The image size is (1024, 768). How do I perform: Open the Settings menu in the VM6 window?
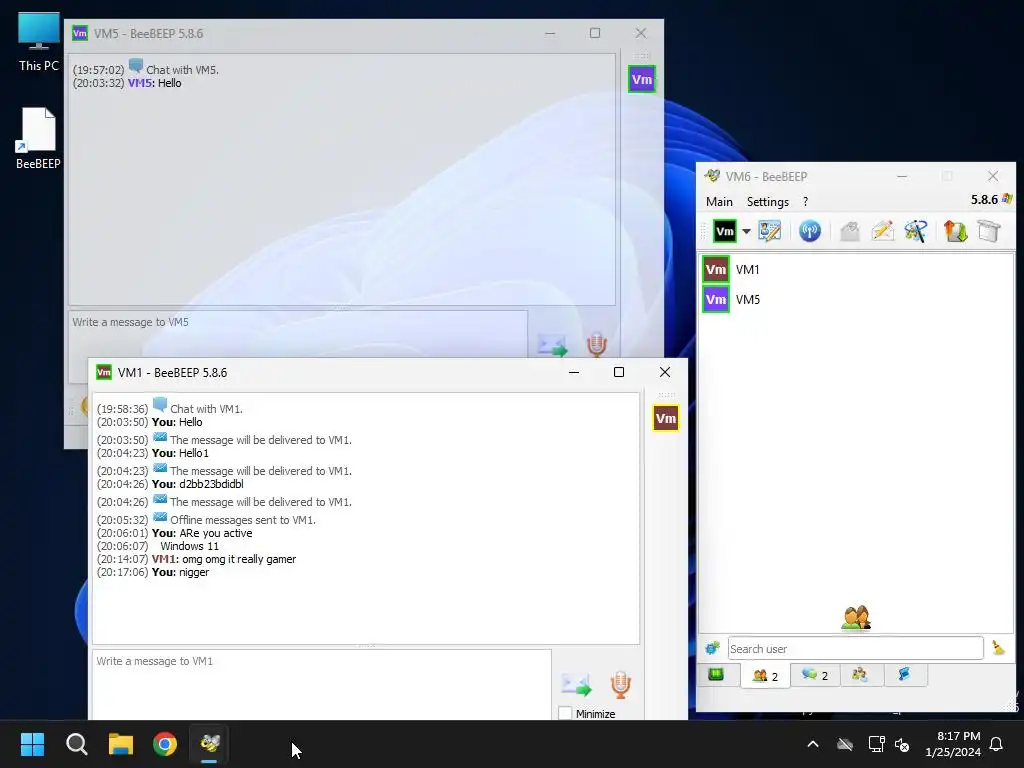tap(768, 202)
